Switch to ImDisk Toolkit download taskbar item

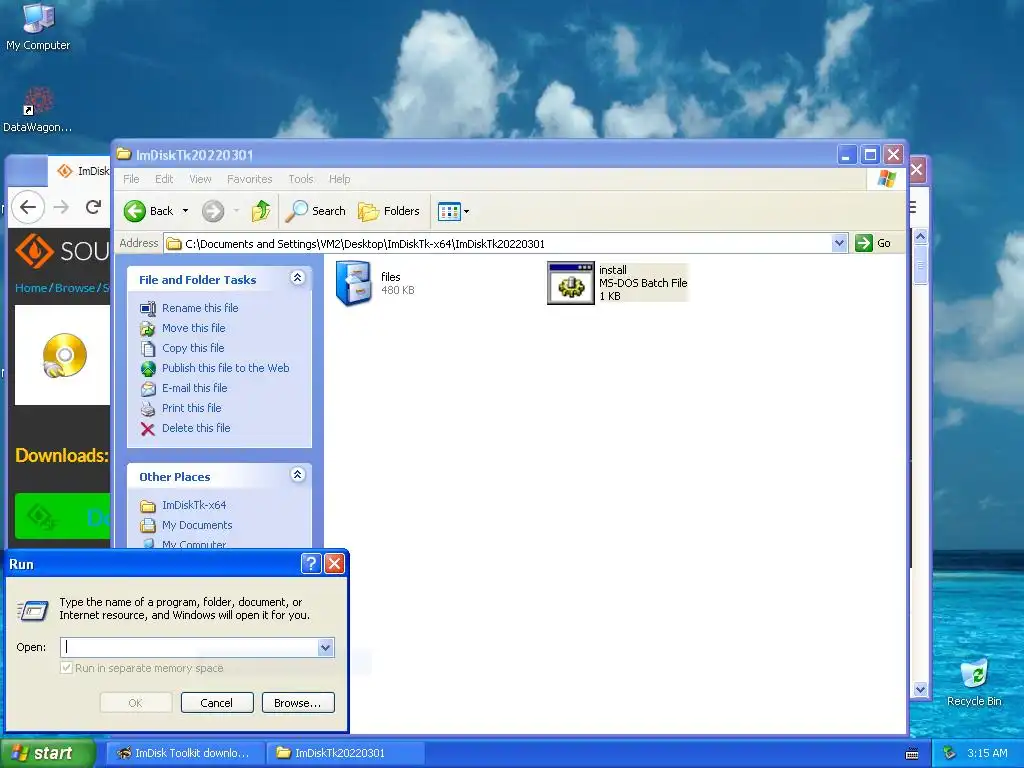[185, 753]
